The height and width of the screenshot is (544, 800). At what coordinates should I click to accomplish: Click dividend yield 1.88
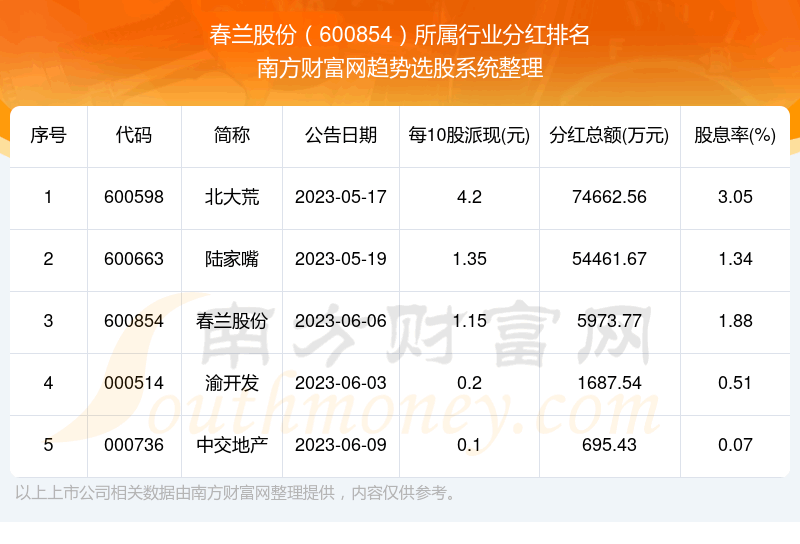click(735, 321)
